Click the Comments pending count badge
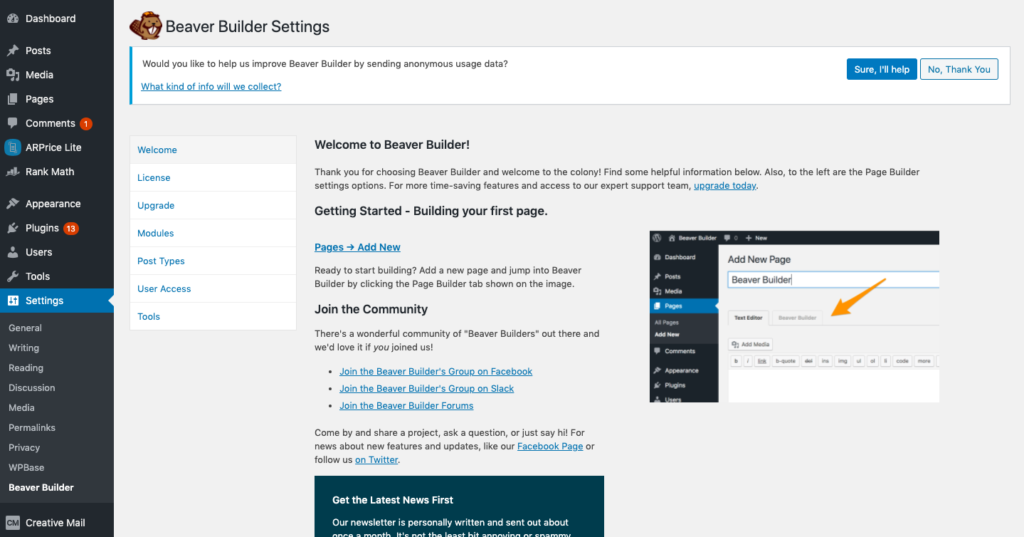The image size is (1024, 537). (86, 123)
